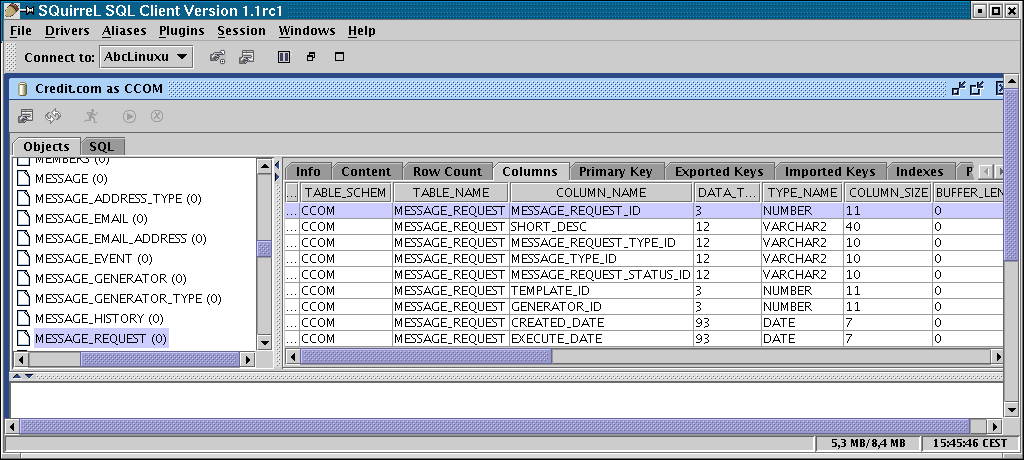Click the tab strip scroll-right arrow
This screenshot has width=1024, height=460.
click(999, 172)
